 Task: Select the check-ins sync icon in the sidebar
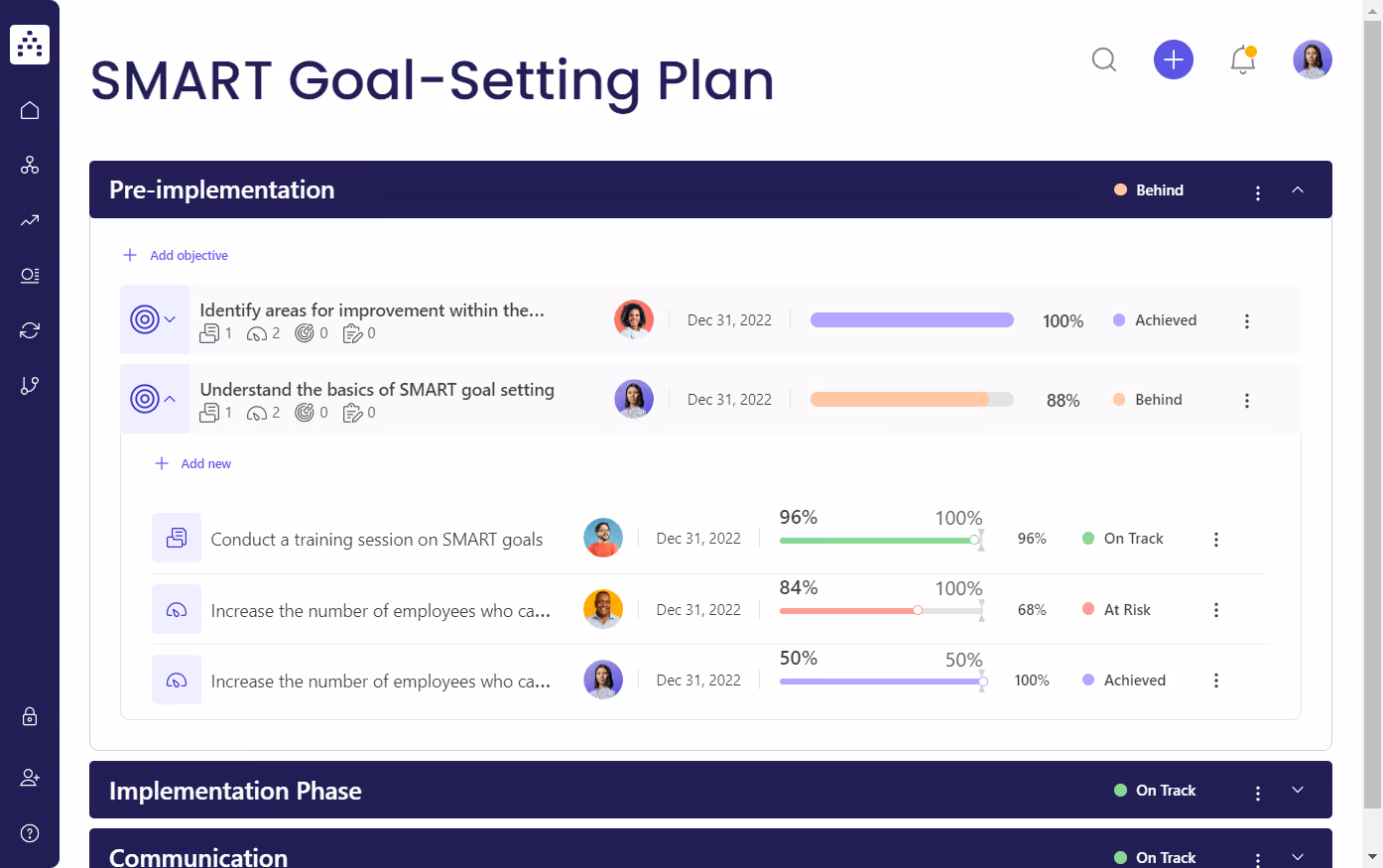click(30, 329)
